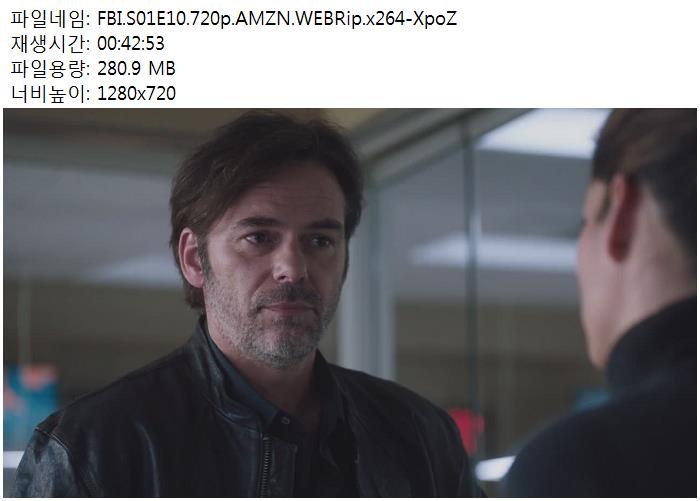Click the AMZN portion of the filename

[x=261, y=19]
